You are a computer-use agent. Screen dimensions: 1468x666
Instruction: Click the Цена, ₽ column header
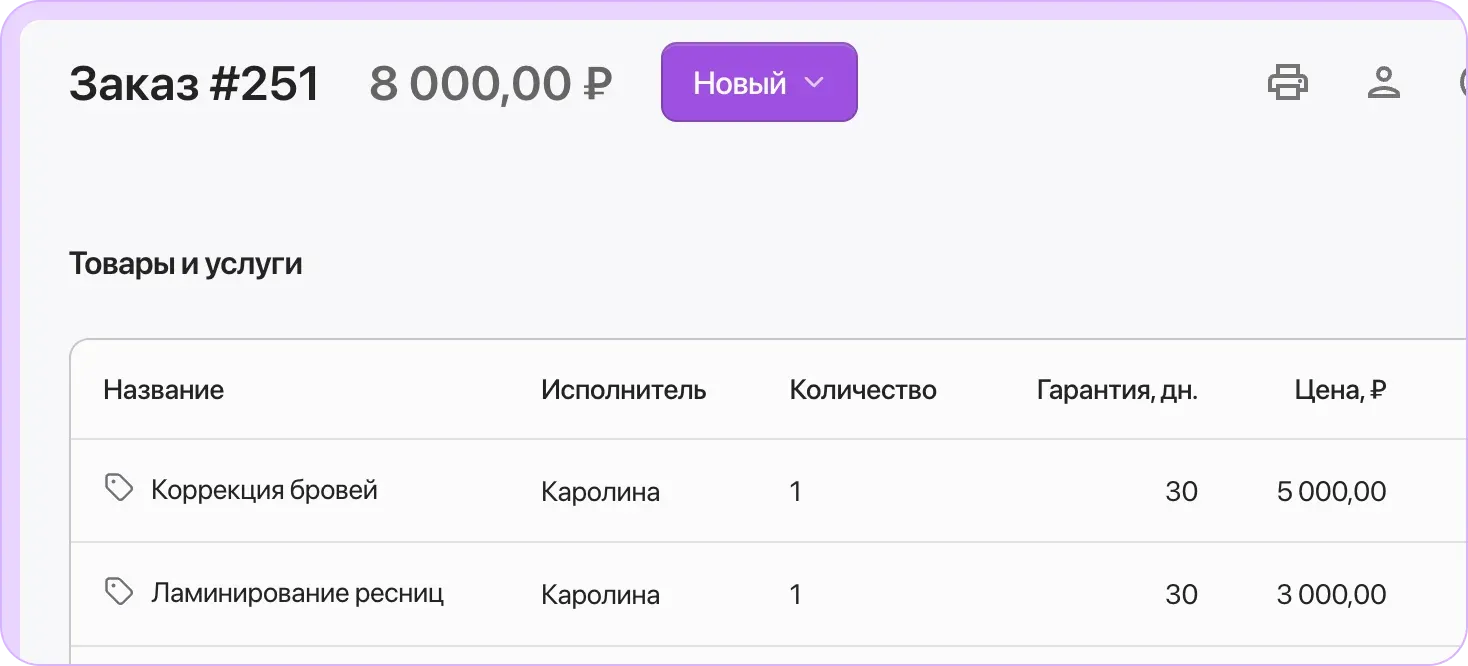point(1340,390)
